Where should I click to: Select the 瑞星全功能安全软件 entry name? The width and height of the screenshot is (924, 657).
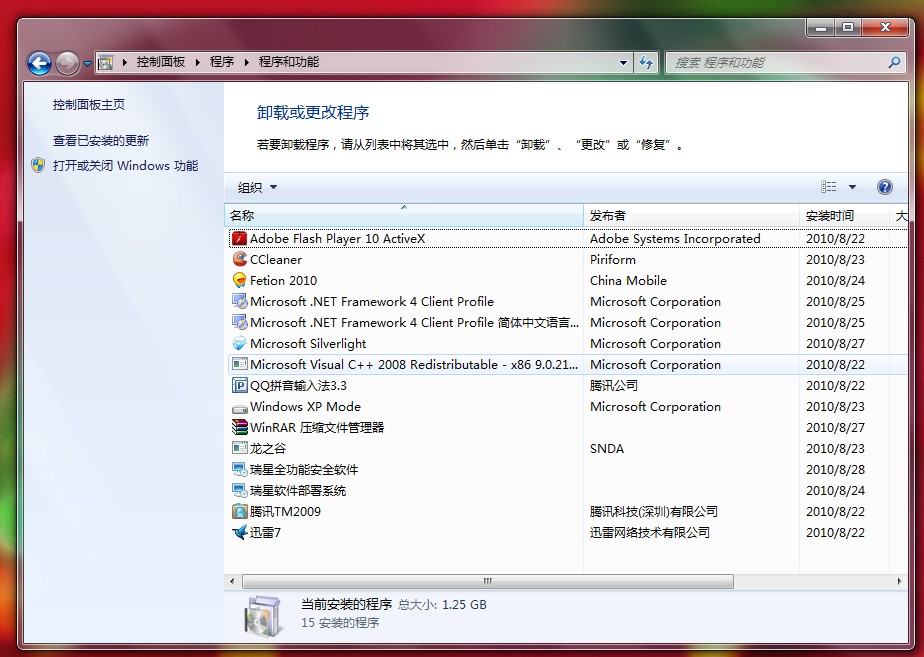tap(304, 470)
